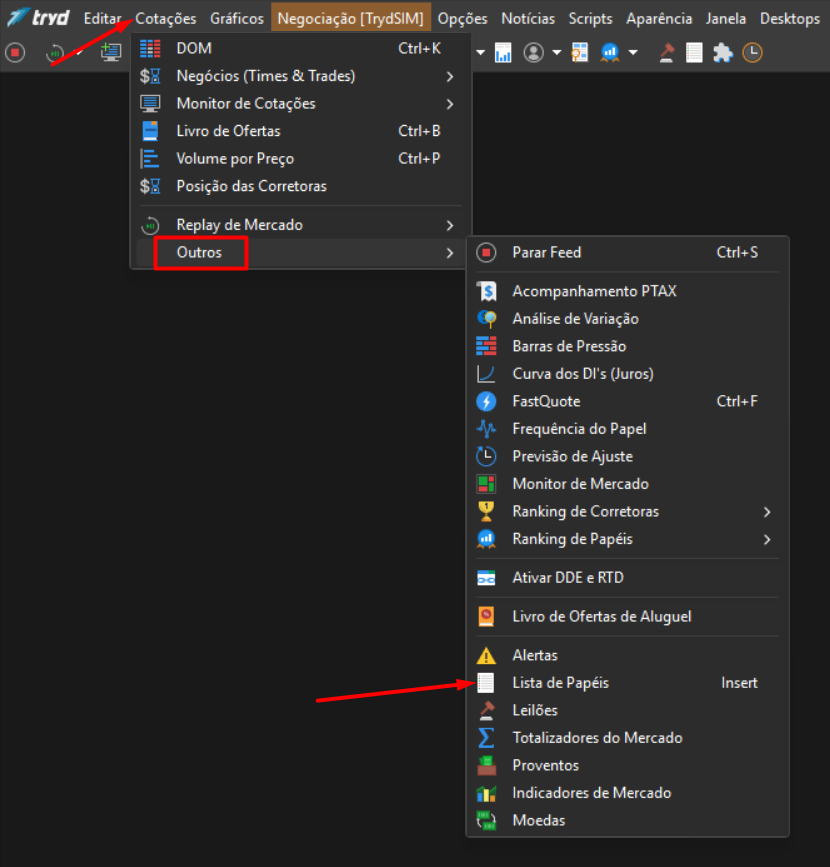The height and width of the screenshot is (867, 830).
Task: Click the Livro de Ofertas book icon
Action: (150, 131)
